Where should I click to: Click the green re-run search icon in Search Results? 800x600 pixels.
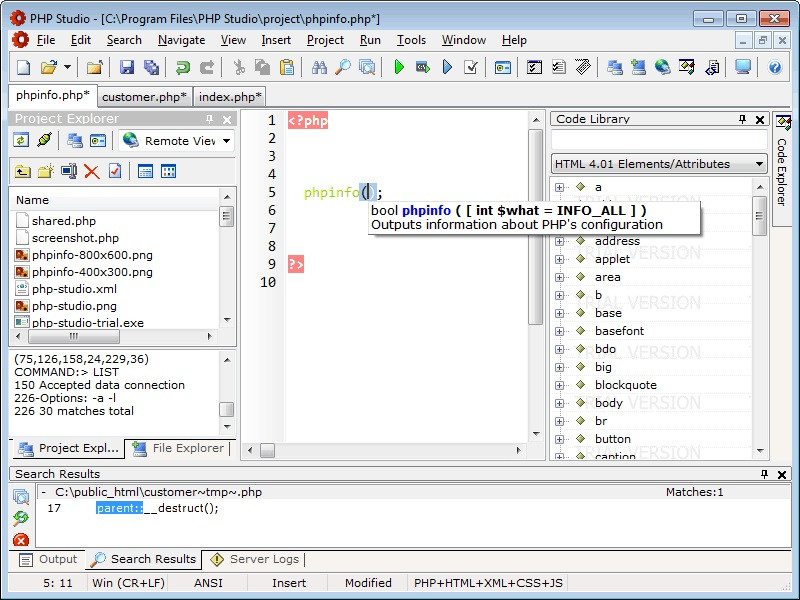(21, 518)
